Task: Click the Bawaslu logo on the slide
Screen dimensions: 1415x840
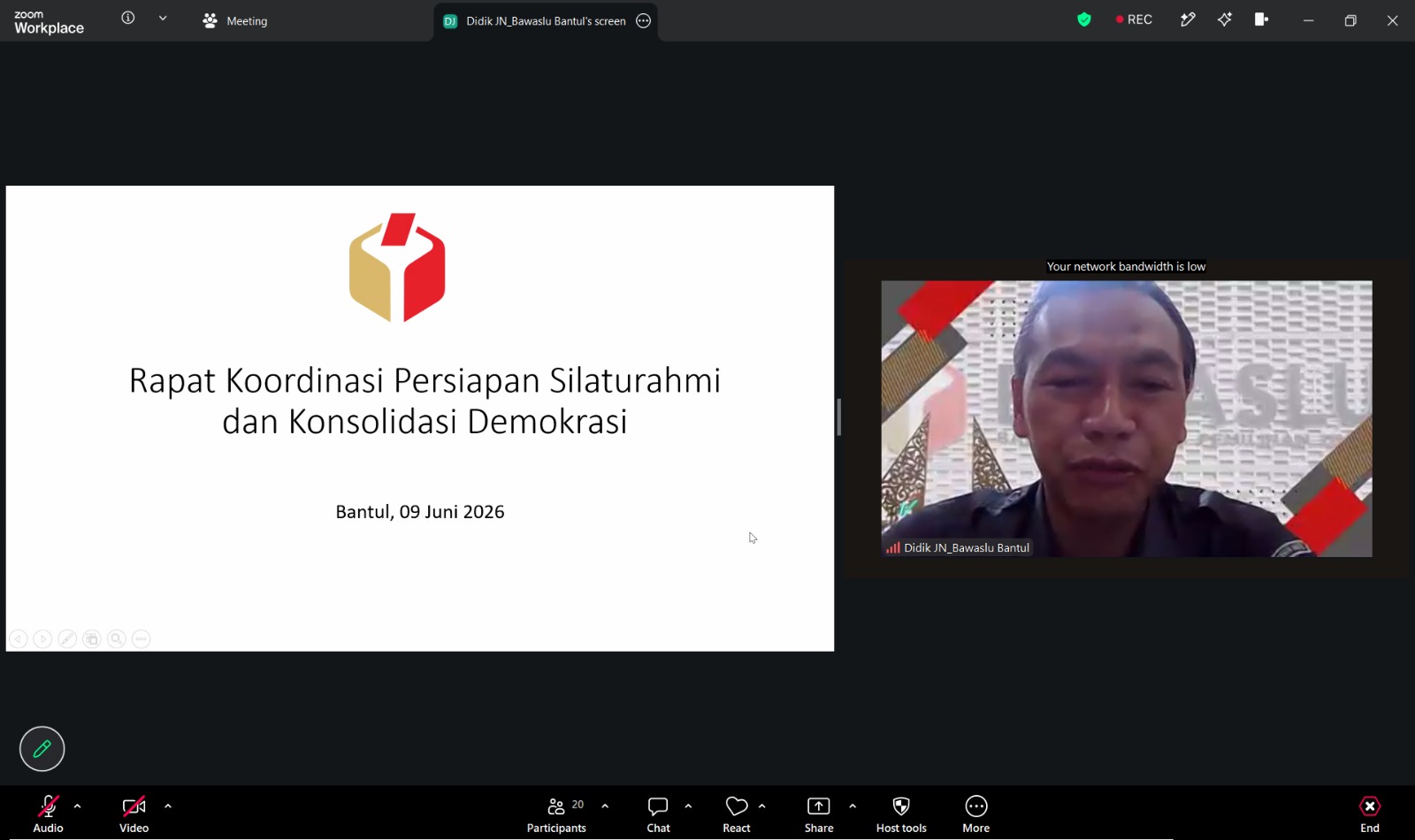Action: coord(397,267)
